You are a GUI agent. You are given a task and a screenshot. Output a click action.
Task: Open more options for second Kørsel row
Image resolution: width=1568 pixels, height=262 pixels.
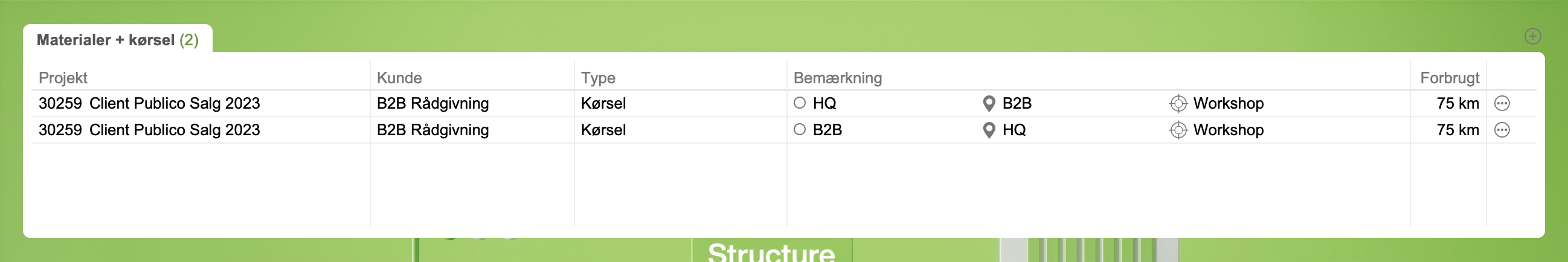tap(1502, 130)
